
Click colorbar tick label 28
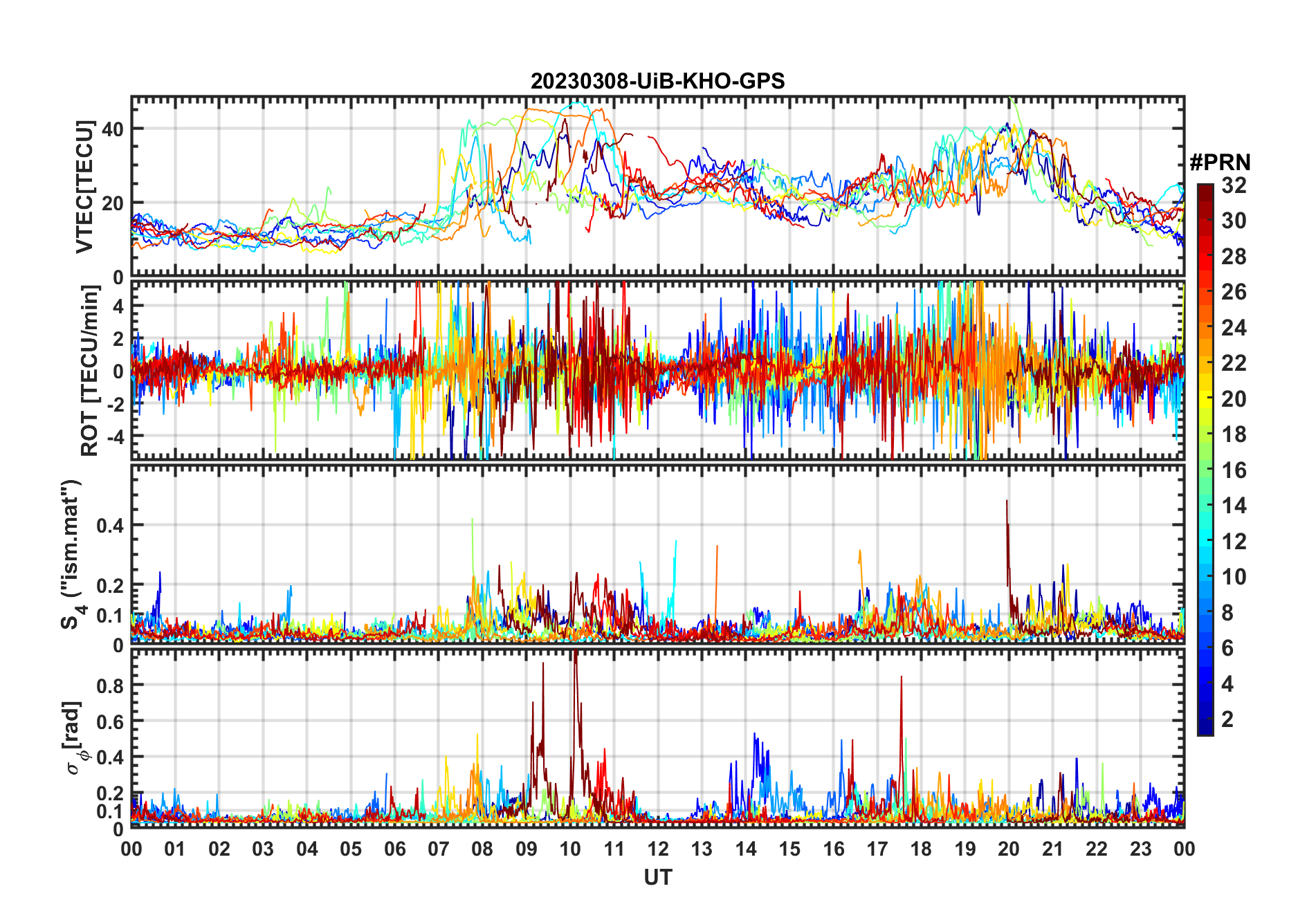coord(1234,257)
